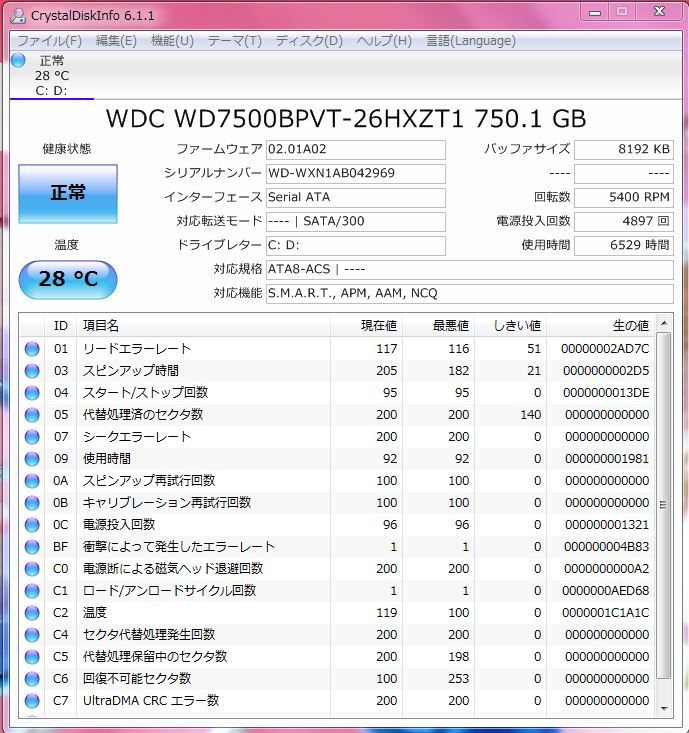Click status orb for C0 磁気ヘッド退避回数
This screenshot has height=733, width=689.
pos(32,568)
